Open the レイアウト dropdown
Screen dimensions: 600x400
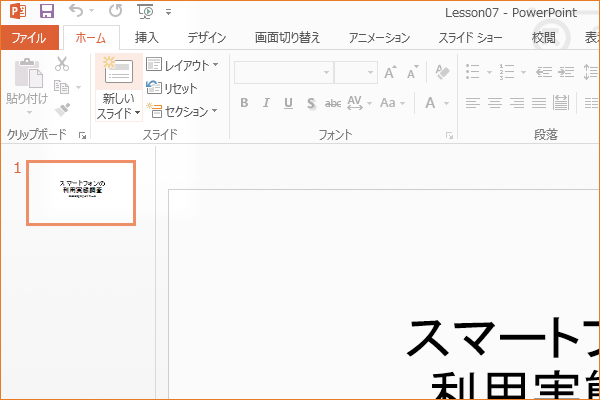click(x=182, y=65)
